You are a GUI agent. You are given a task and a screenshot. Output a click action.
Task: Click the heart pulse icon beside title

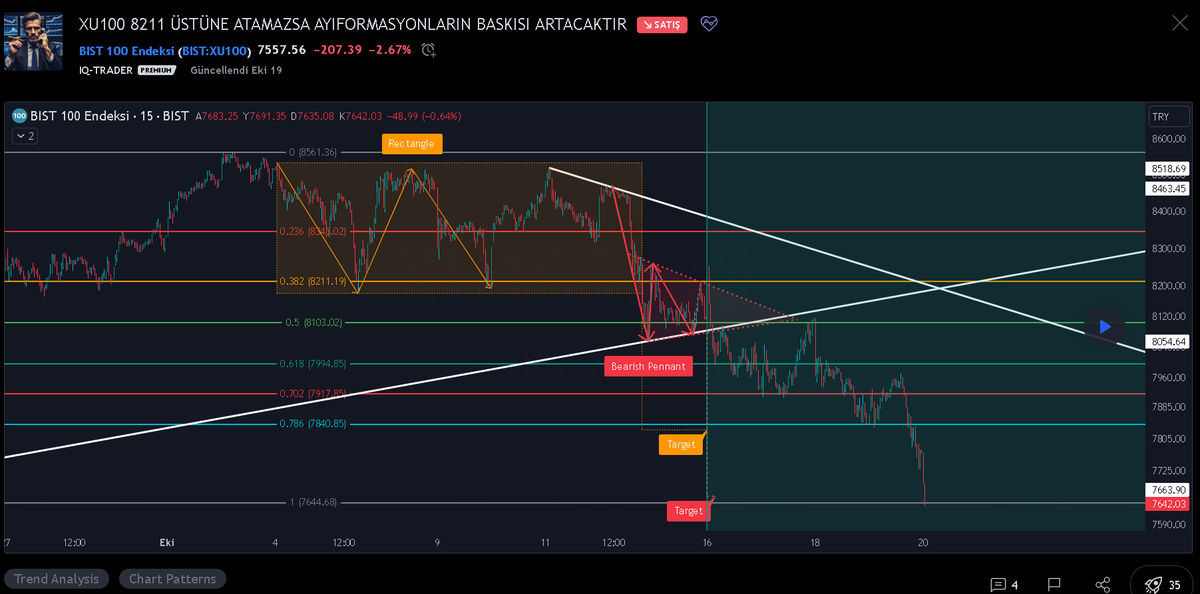tap(709, 24)
